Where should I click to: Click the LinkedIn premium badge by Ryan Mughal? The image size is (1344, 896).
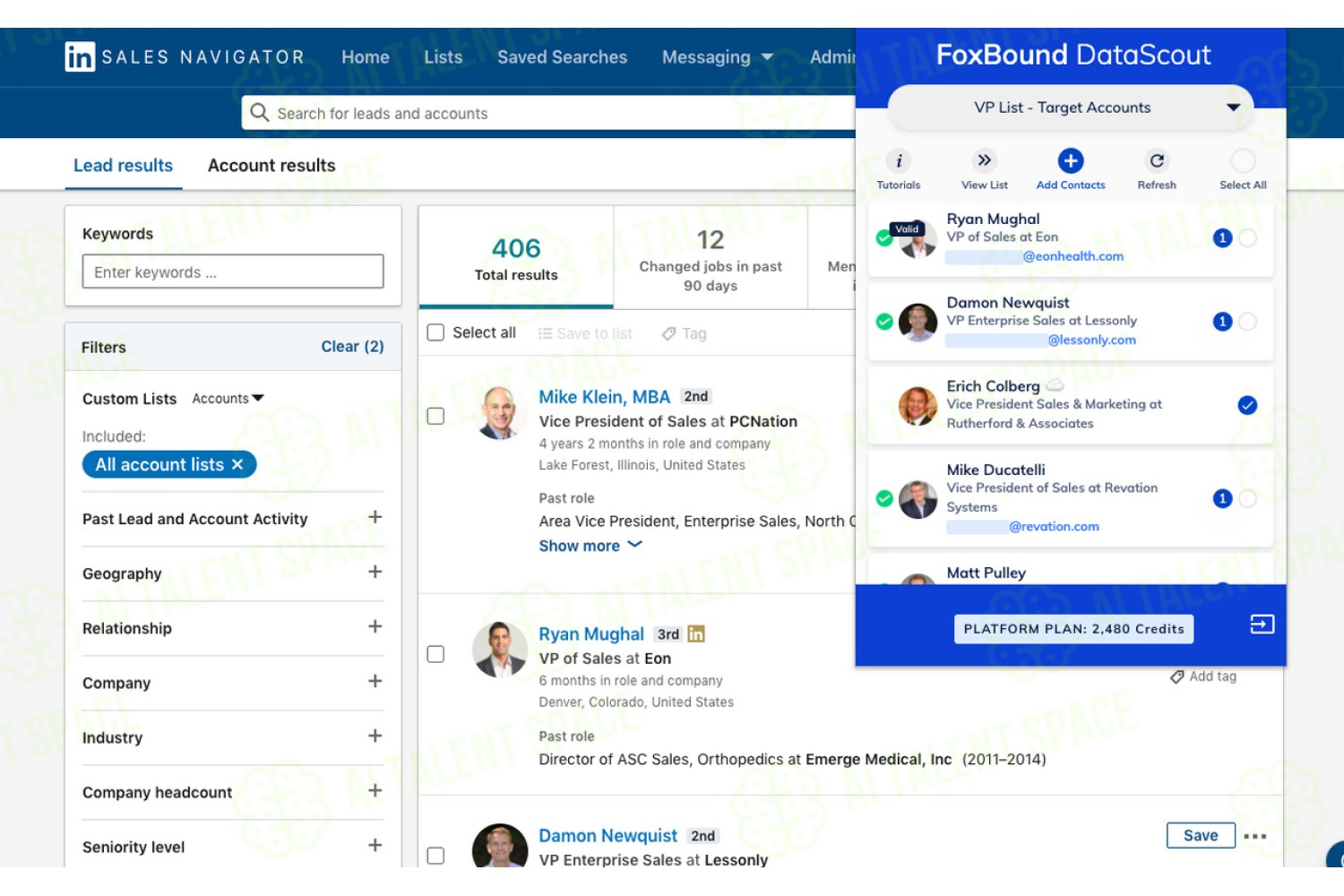[x=696, y=634]
